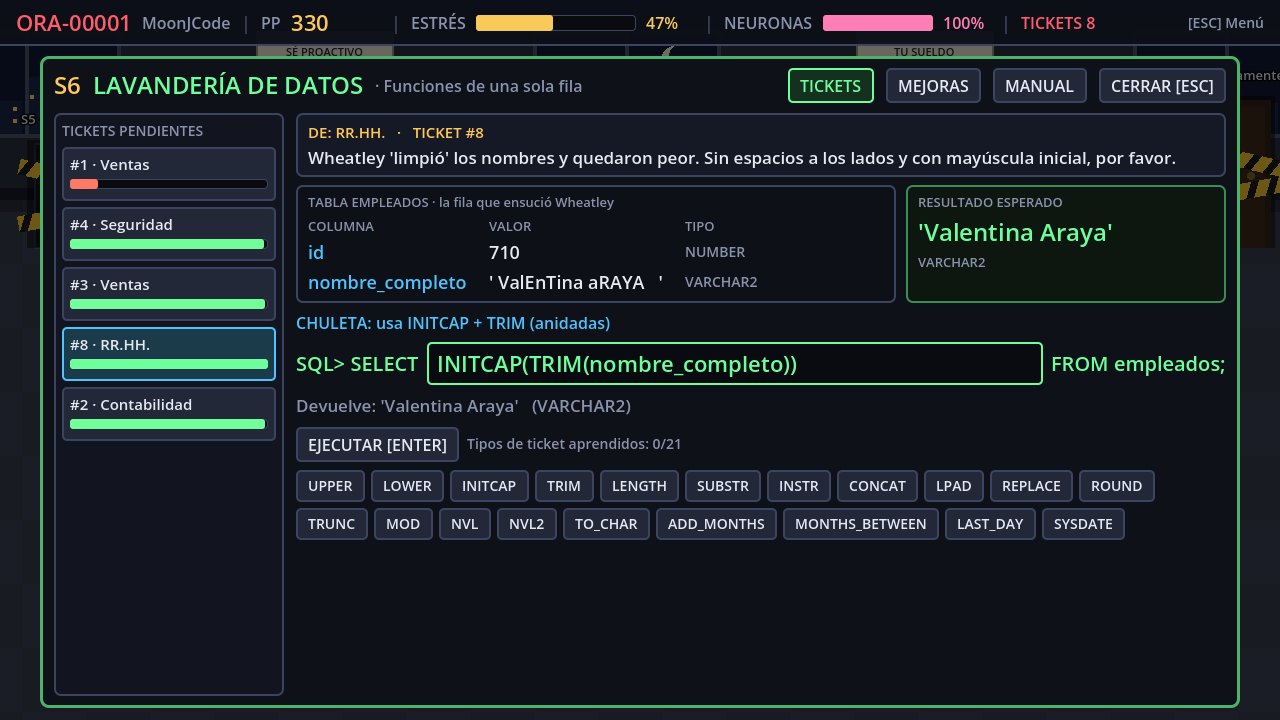The width and height of the screenshot is (1280, 720).
Task: Insert the LAST_DAY function
Action: pos(990,524)
